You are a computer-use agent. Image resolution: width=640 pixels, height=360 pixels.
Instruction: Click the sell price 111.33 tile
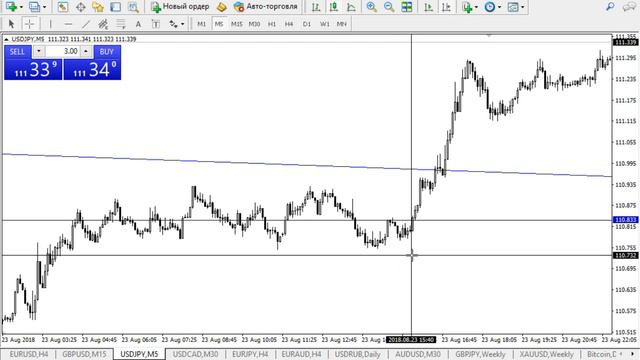tap(33, 69)
